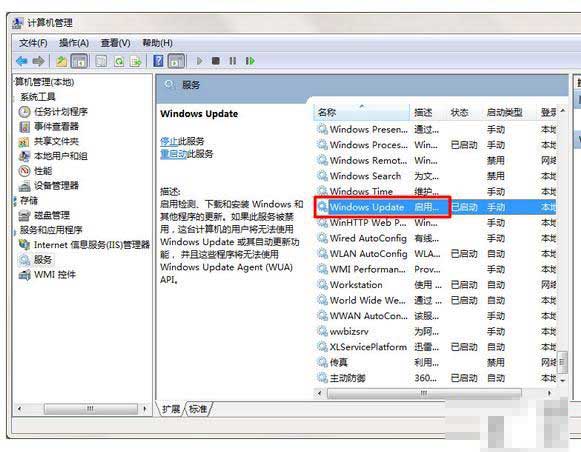
Task: Click the 共享文件夹 icon in tree
Action: tap(24, 142)
